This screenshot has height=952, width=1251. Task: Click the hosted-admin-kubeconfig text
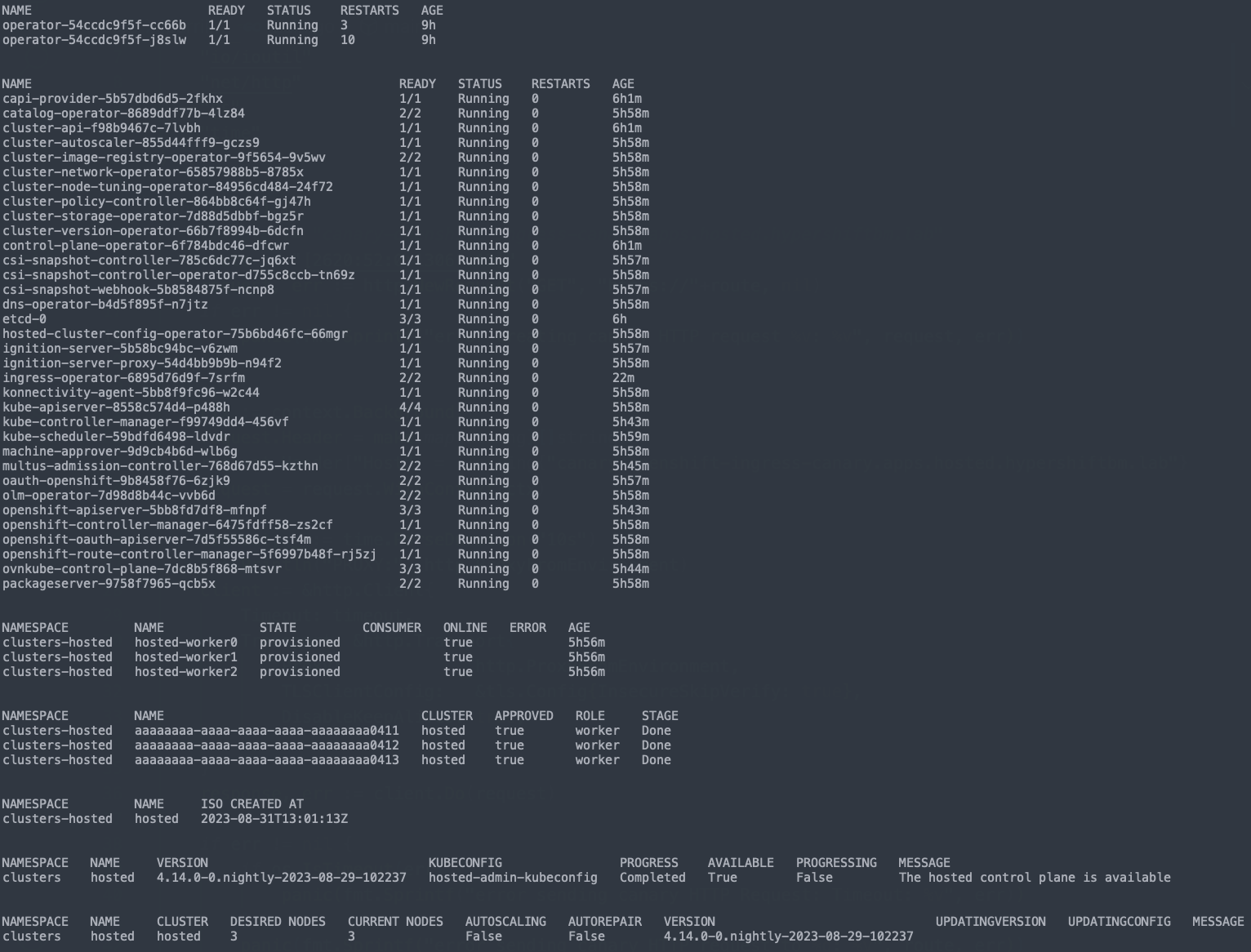tap(513, 878)
